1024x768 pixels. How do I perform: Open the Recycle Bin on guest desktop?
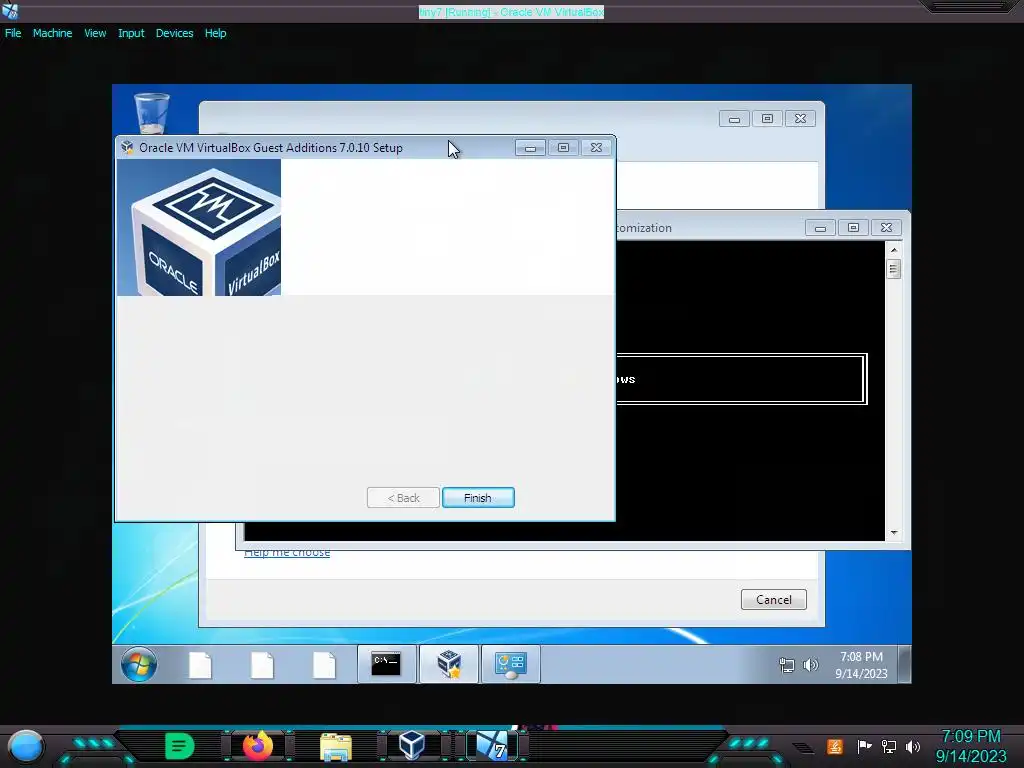pos(152,112)
